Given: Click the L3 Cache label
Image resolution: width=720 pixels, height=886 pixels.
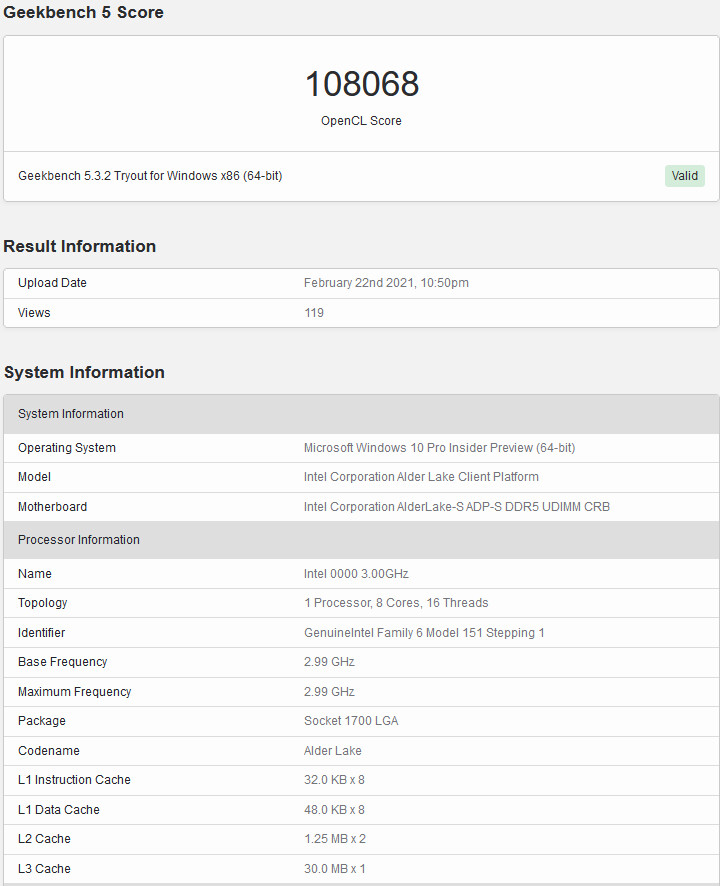Looking at the screenshot, I should click(x=44, y=869).
